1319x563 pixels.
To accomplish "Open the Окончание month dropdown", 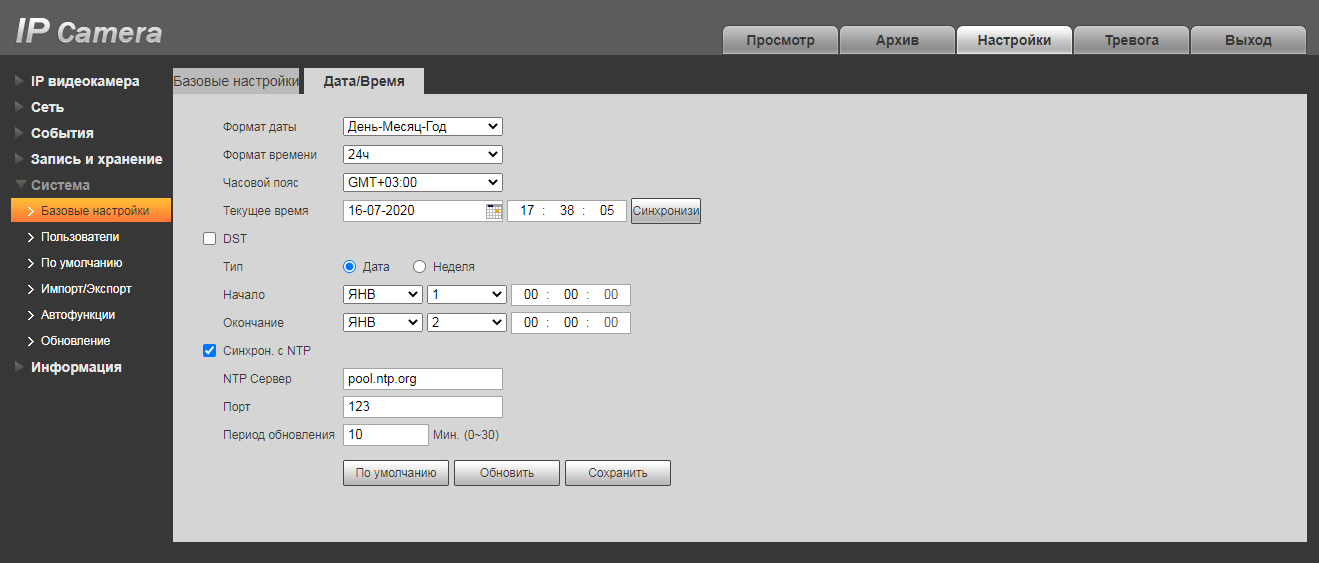I will click(382, 323).
